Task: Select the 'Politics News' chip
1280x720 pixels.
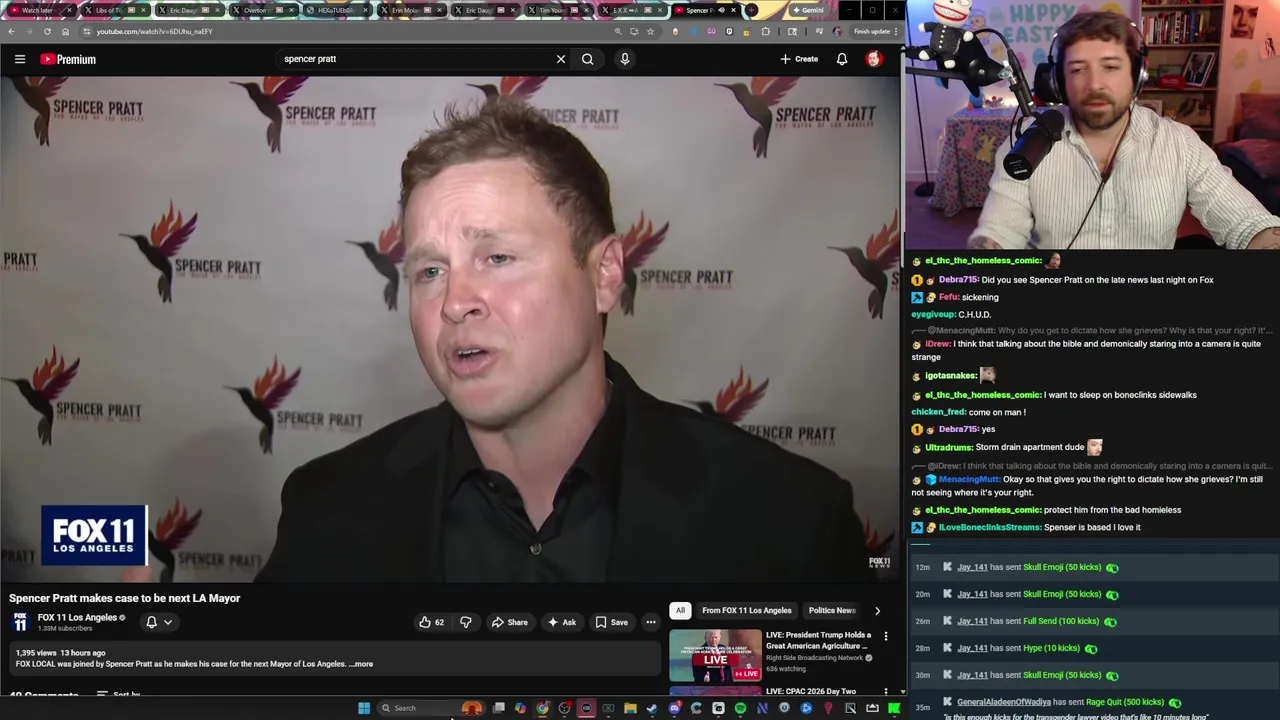Action: 832,610
